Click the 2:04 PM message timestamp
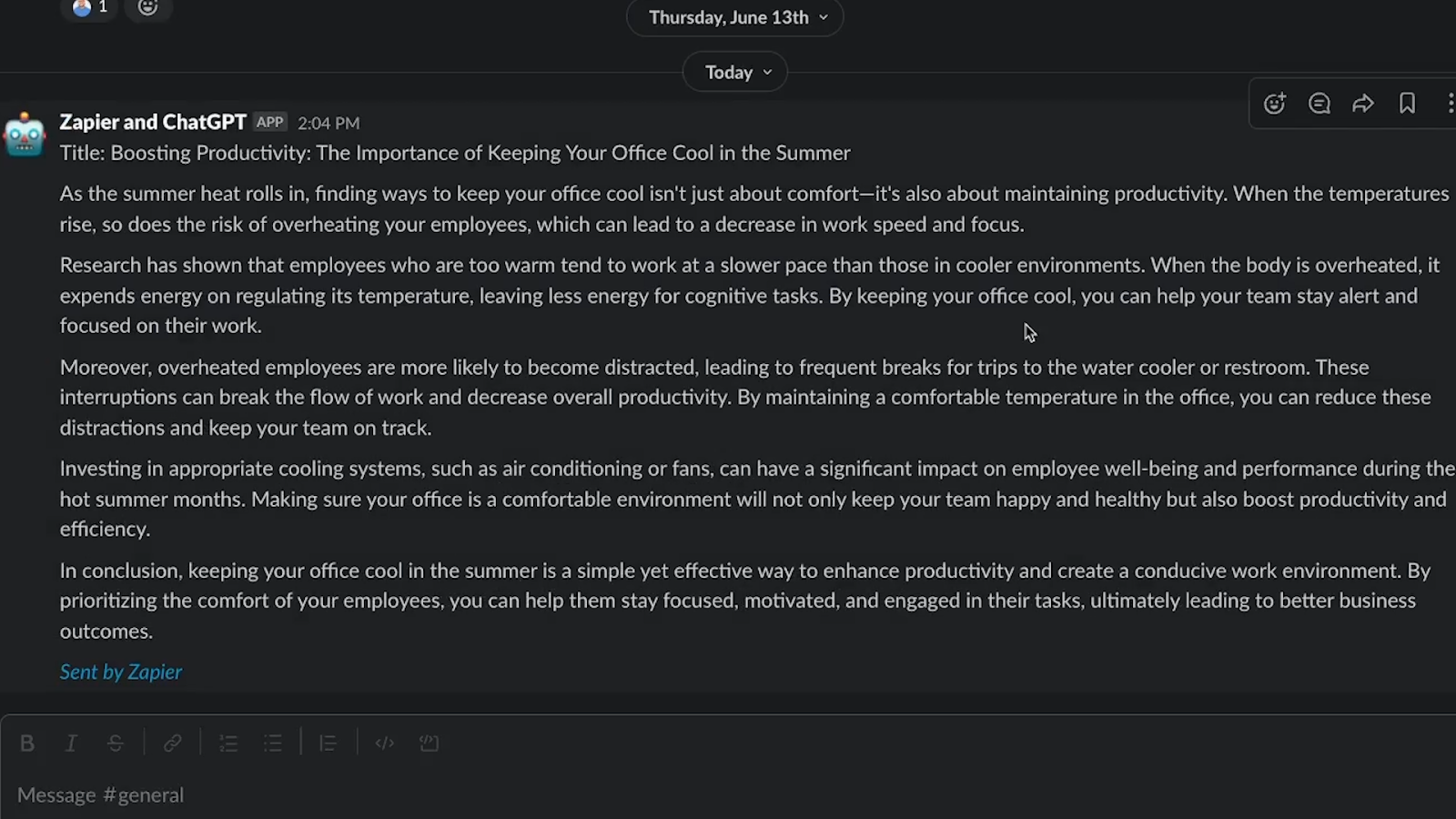1456x819 pixels. click(x=329, y=123)
